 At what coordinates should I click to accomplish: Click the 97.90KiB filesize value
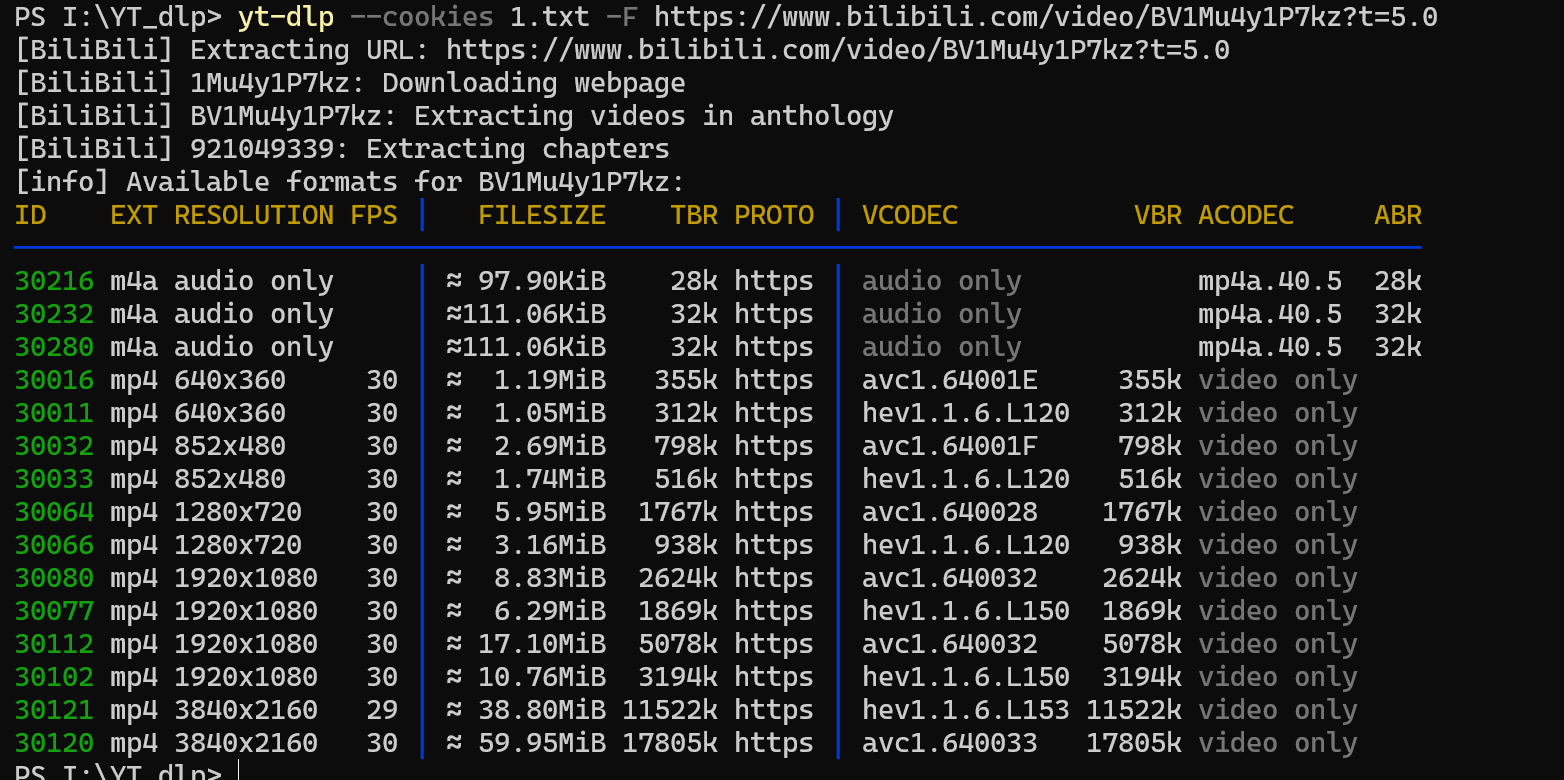542,281
